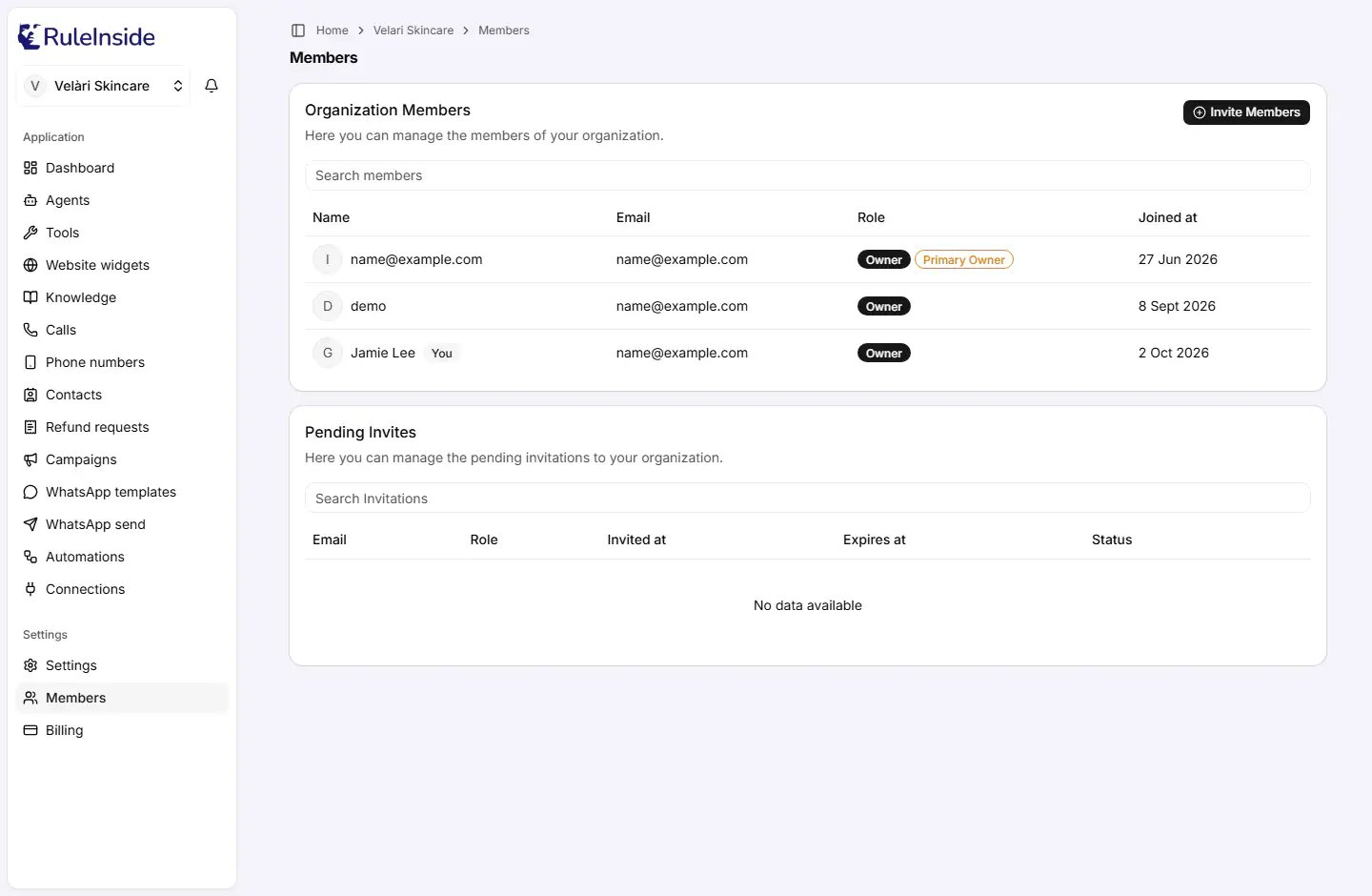
Task: Click the Tools wrench icon
Action: 30,233
